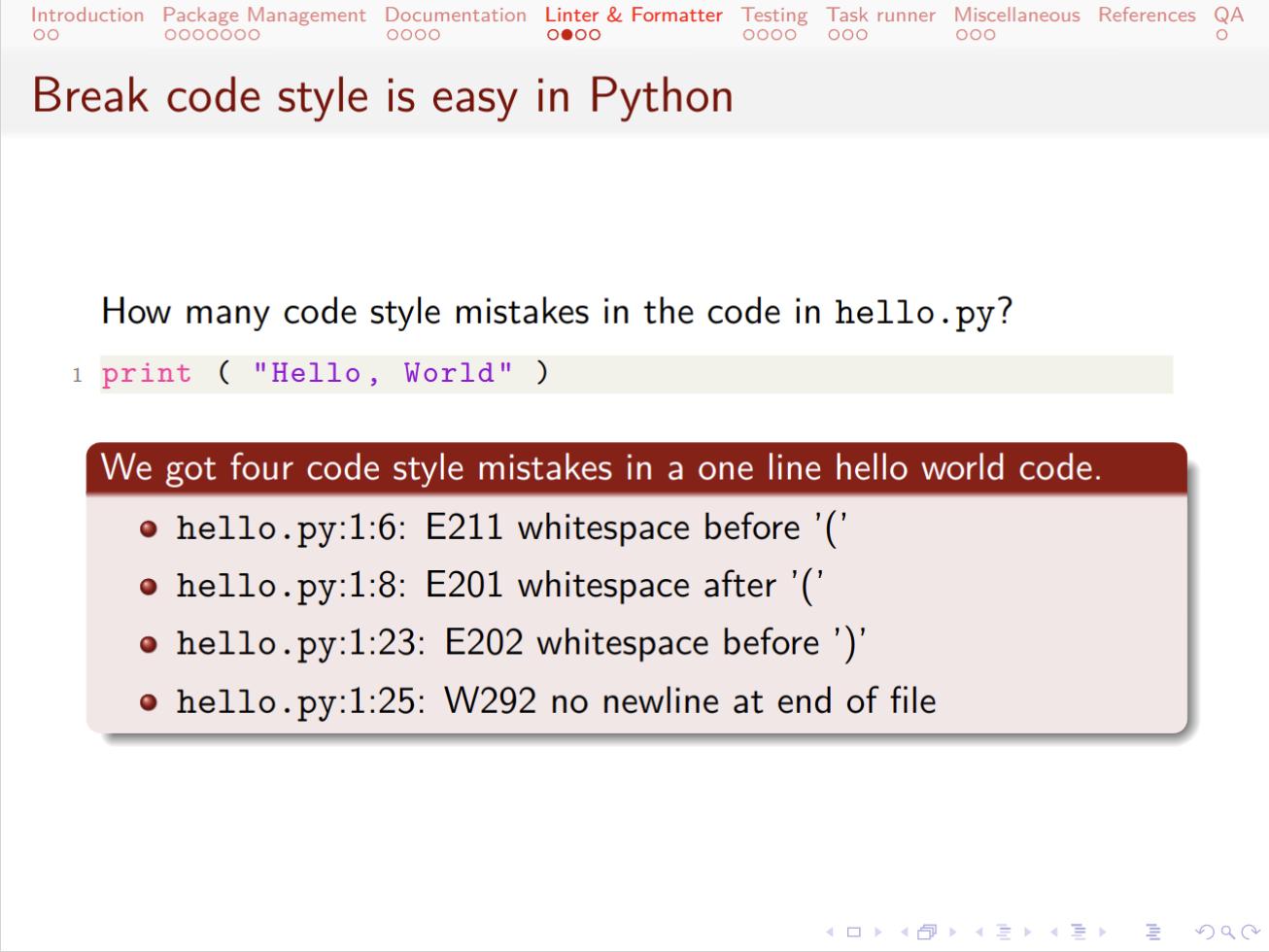Click the previous slide arrow in navigation bar
Screen dimensions: 1269x952
830,933
